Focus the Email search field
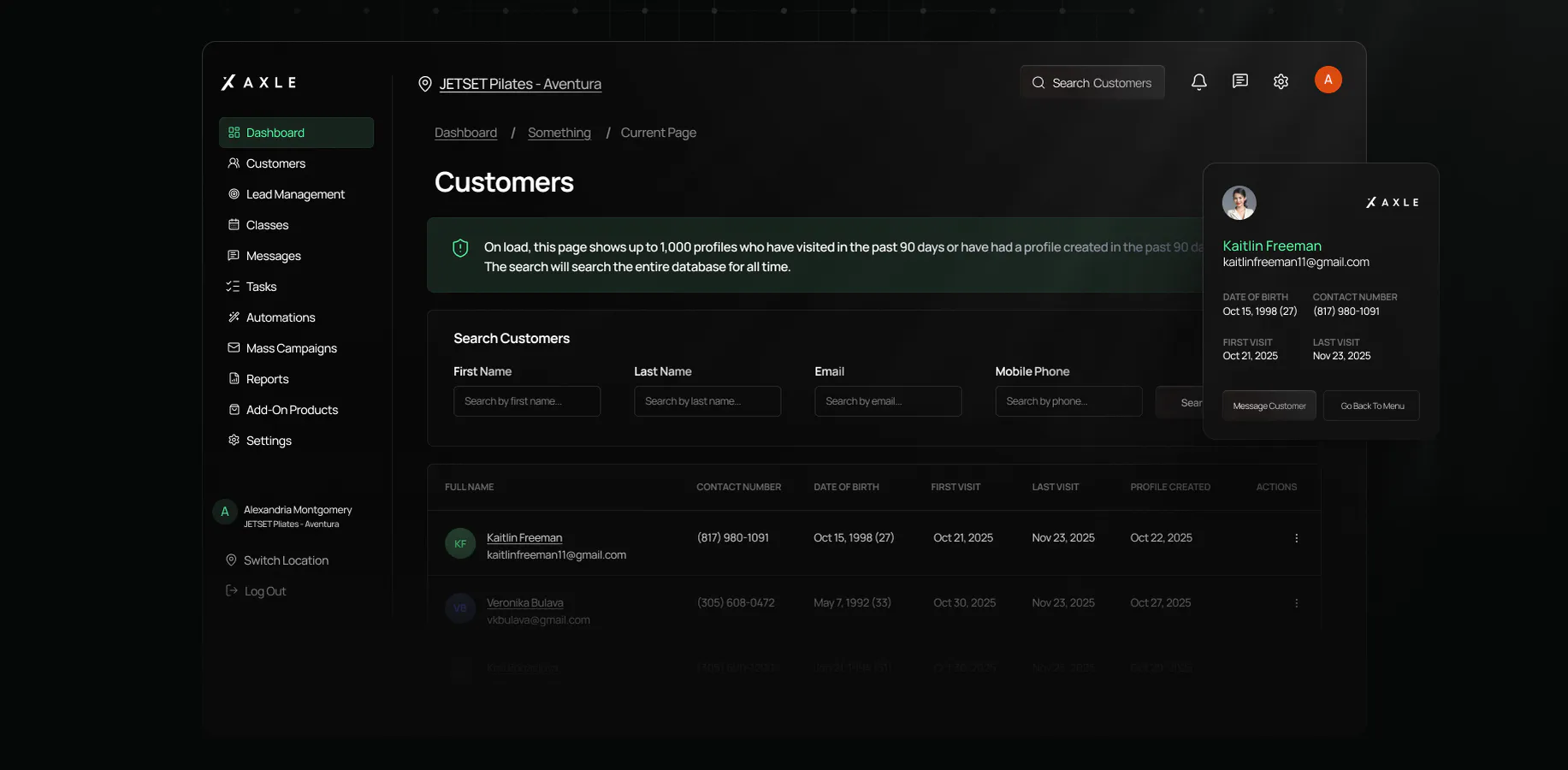The height and width of the screenshot is (770, 1568). pos(888,401)
